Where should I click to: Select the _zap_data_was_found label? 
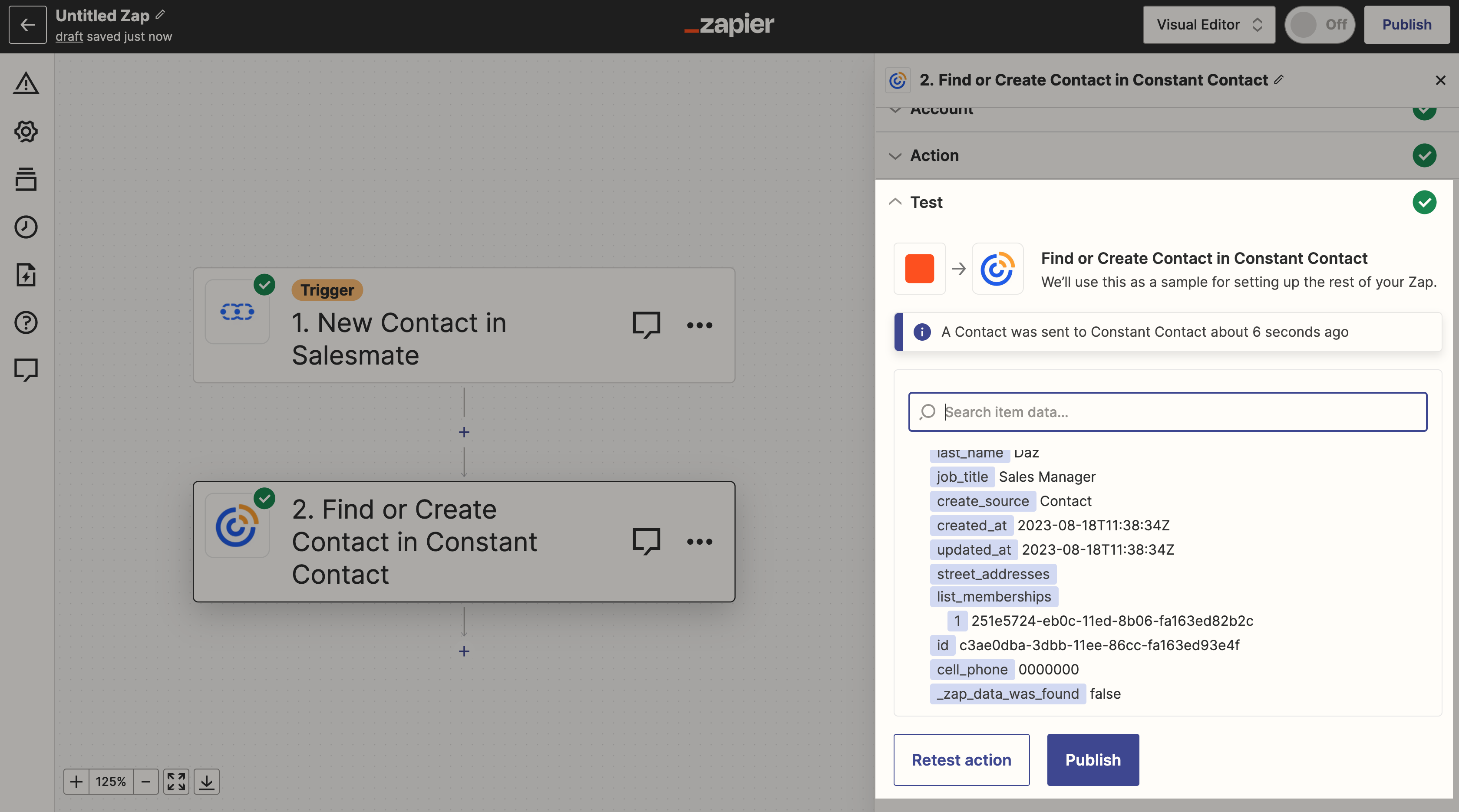tap(1007, 694)
